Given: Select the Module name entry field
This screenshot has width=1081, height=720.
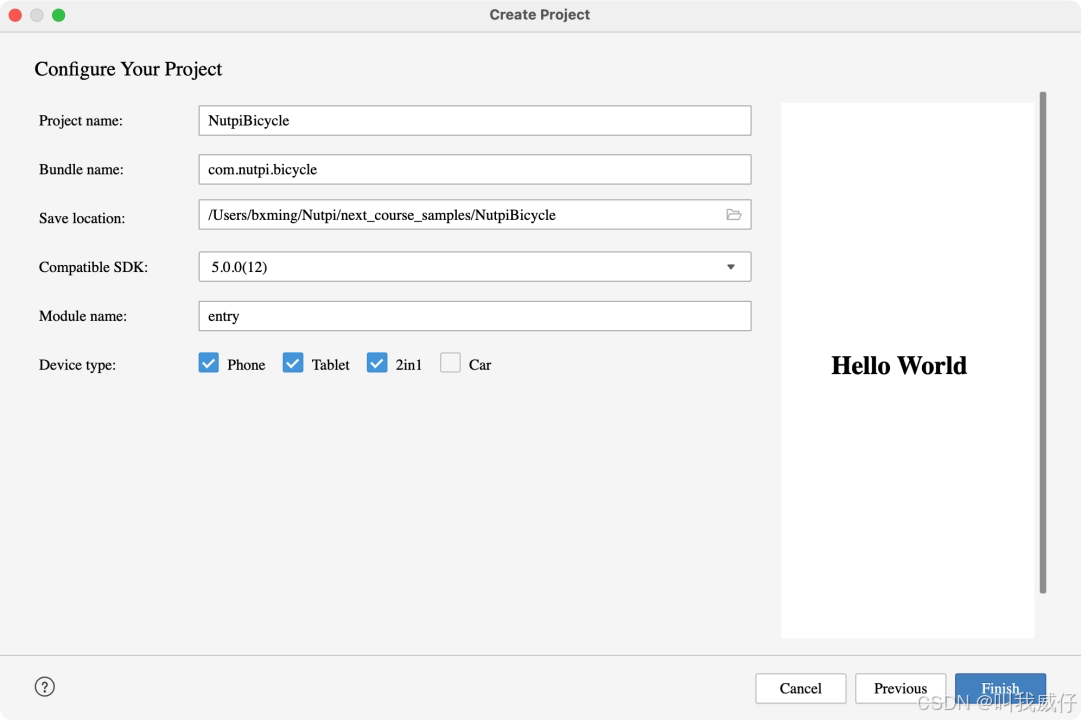Looking at the screenshot, I should [475, 316].
